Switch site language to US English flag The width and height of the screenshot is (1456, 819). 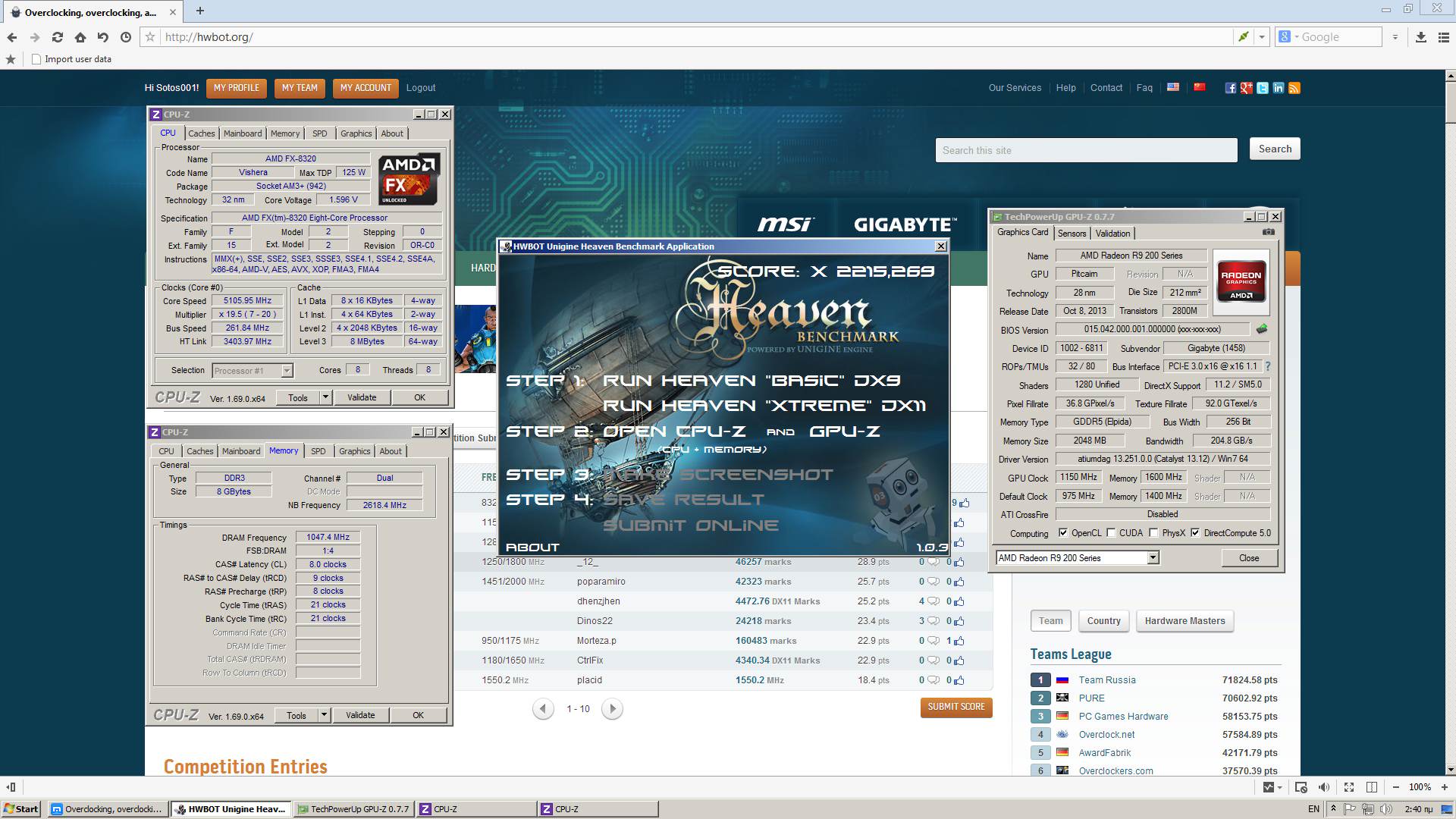(x=1172, y=87)
